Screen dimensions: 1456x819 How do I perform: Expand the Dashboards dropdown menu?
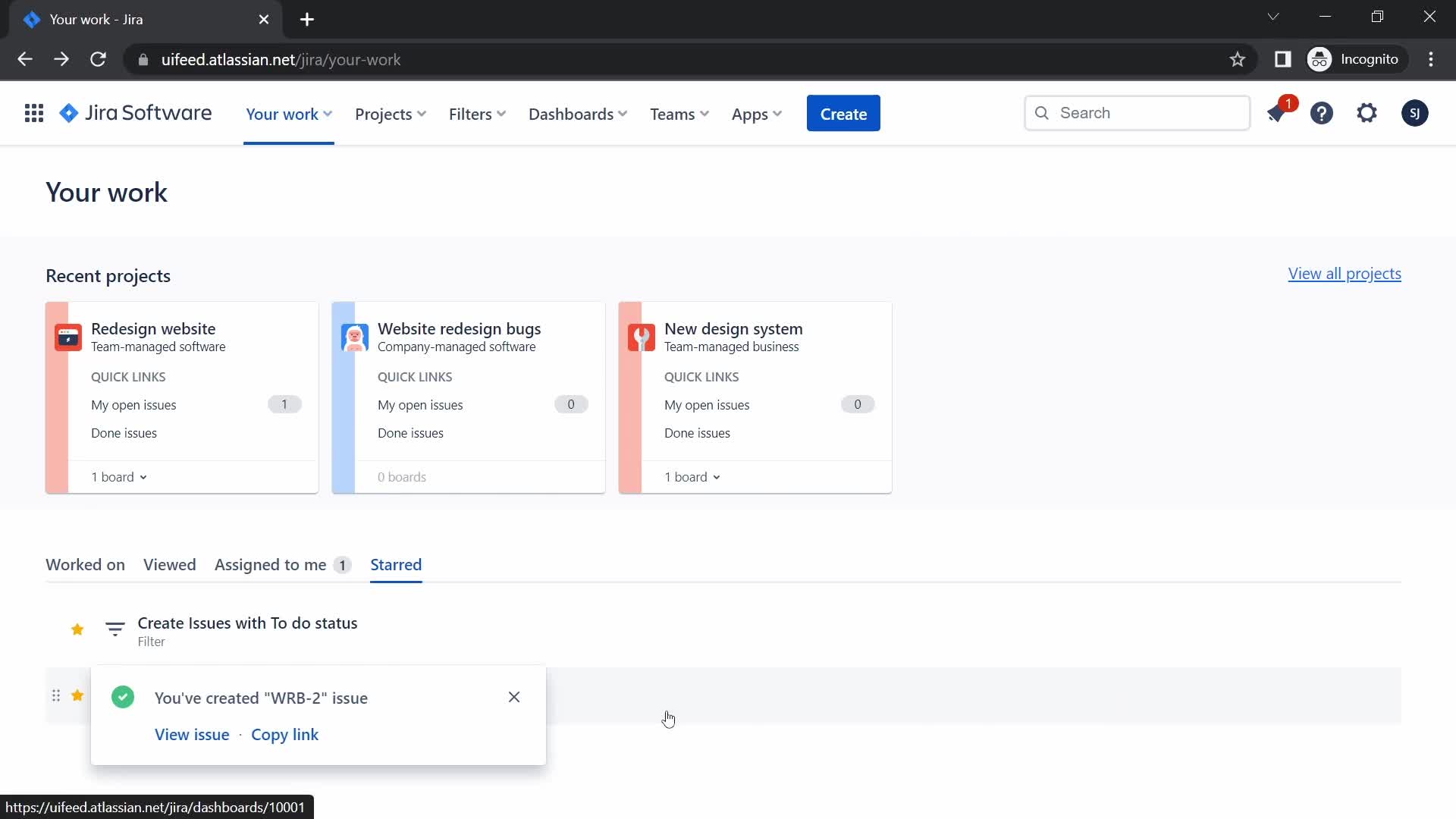coord(578,114)
